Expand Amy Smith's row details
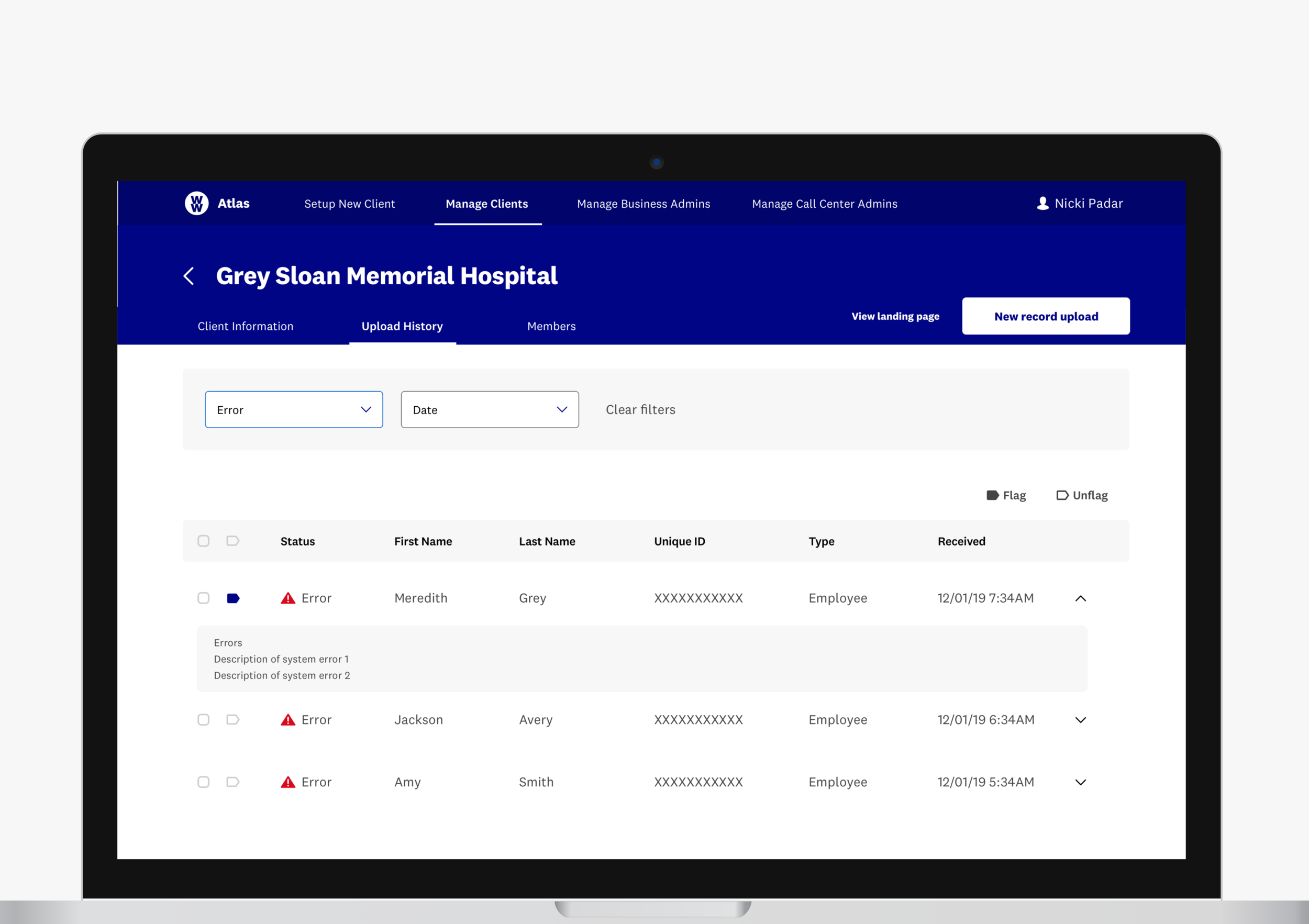 point(1080,782)
